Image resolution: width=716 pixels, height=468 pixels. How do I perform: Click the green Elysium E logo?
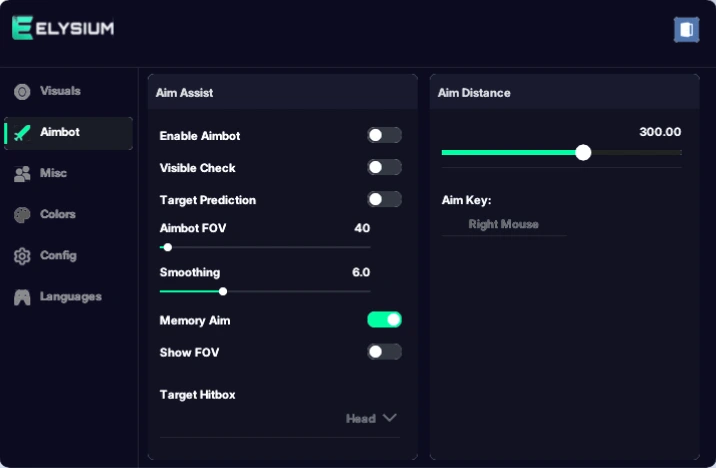pos(22,28)
